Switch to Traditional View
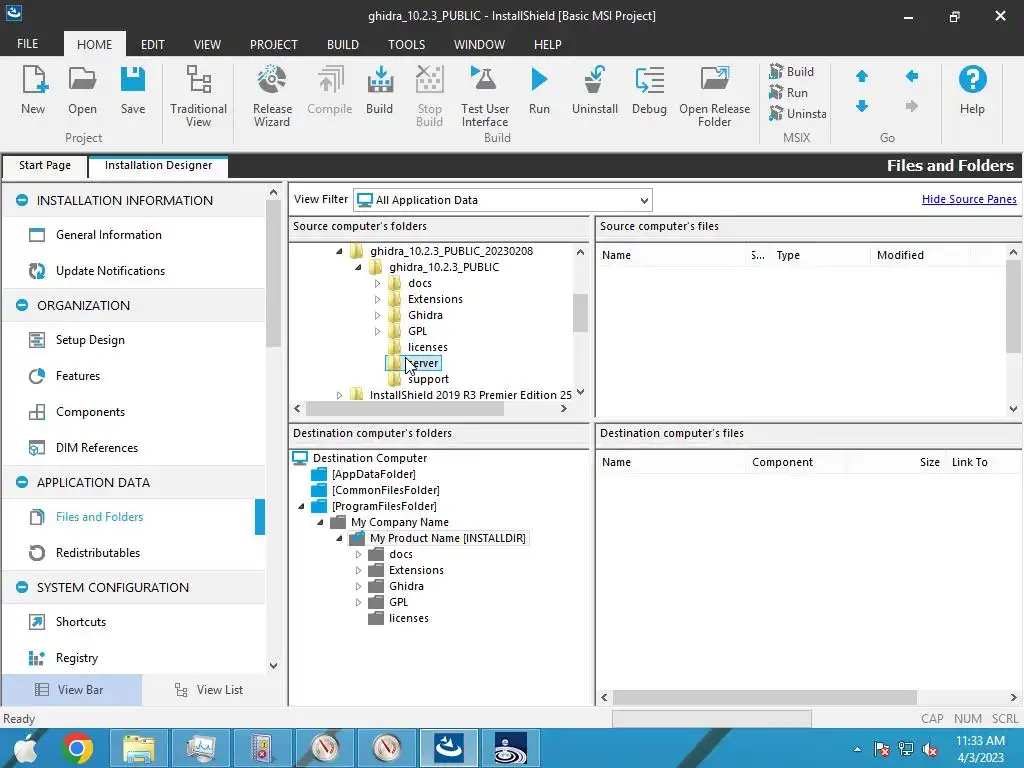This screenshot has height=768, width=1024. coord(199,96)
